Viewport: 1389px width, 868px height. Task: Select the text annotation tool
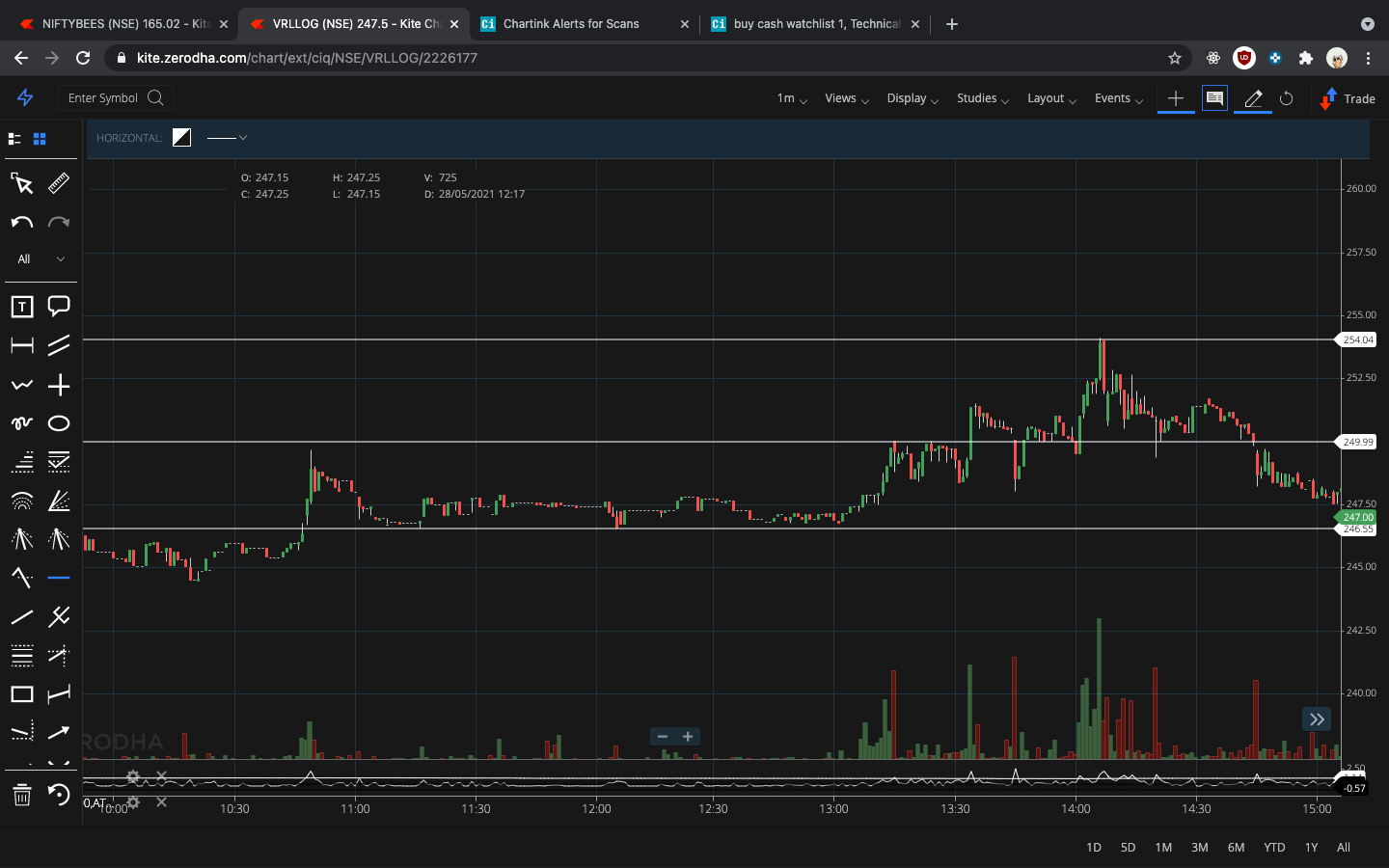pyautogui.click(x=21, y=307)
